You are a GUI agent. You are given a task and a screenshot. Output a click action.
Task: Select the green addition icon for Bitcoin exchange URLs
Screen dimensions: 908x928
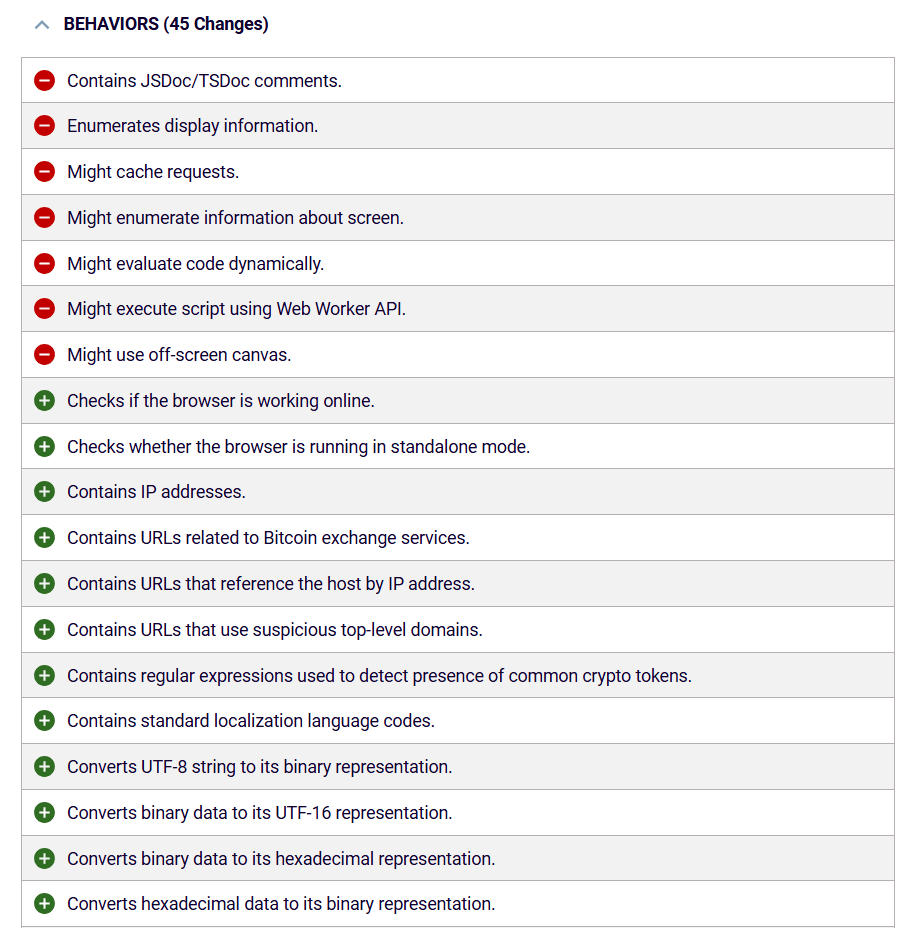click(x=44, y=537)
